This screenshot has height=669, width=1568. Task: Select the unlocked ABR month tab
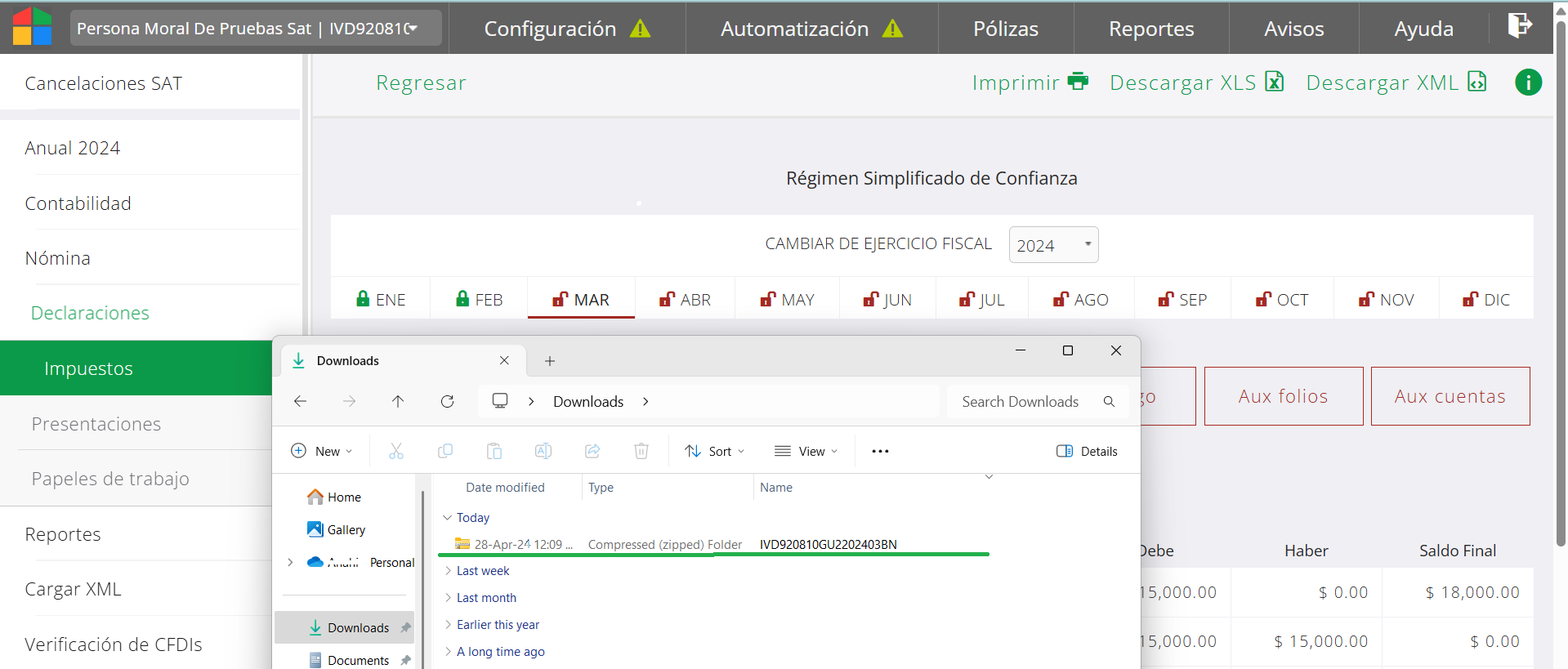click(685, 300)
